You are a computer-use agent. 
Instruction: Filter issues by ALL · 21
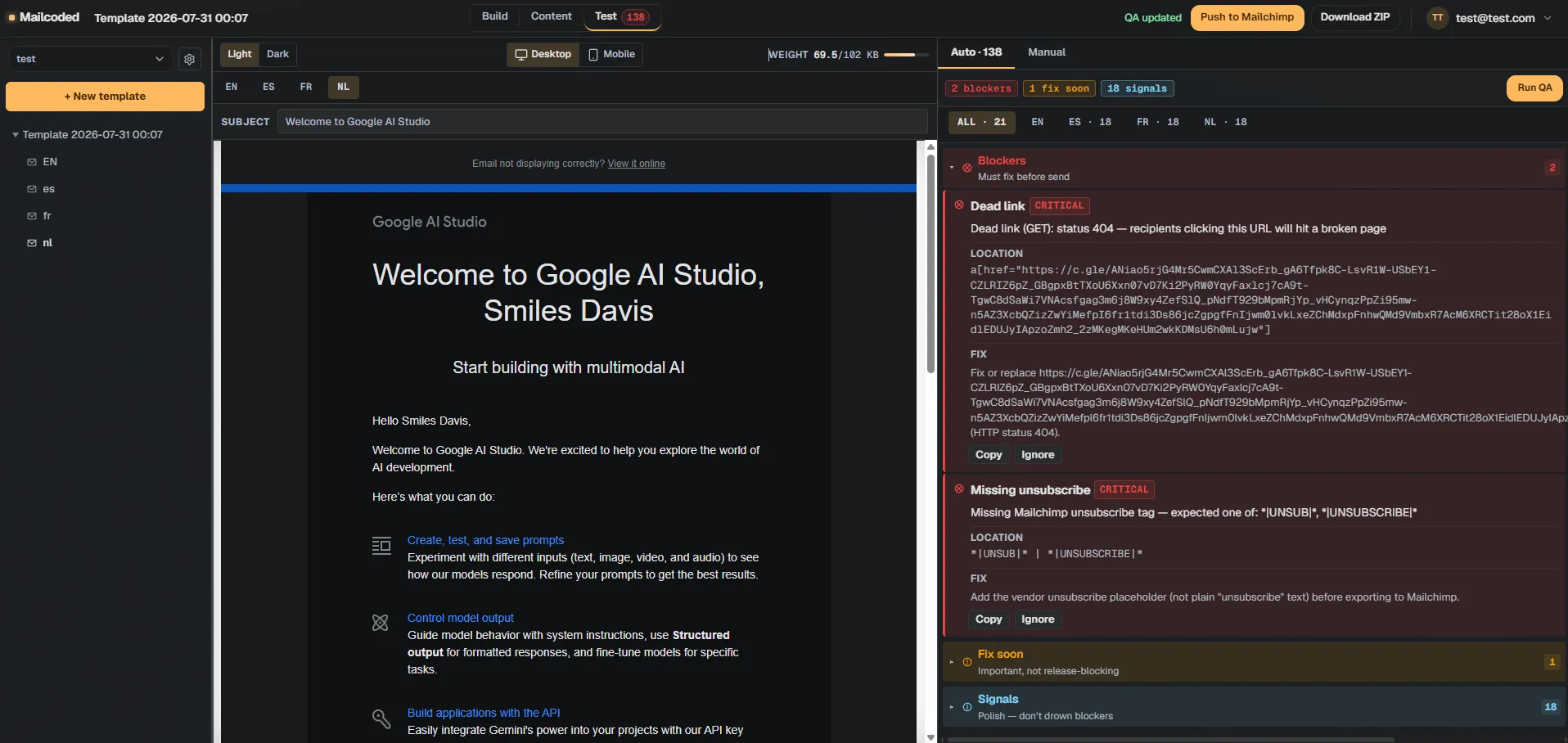click(982, 122)
